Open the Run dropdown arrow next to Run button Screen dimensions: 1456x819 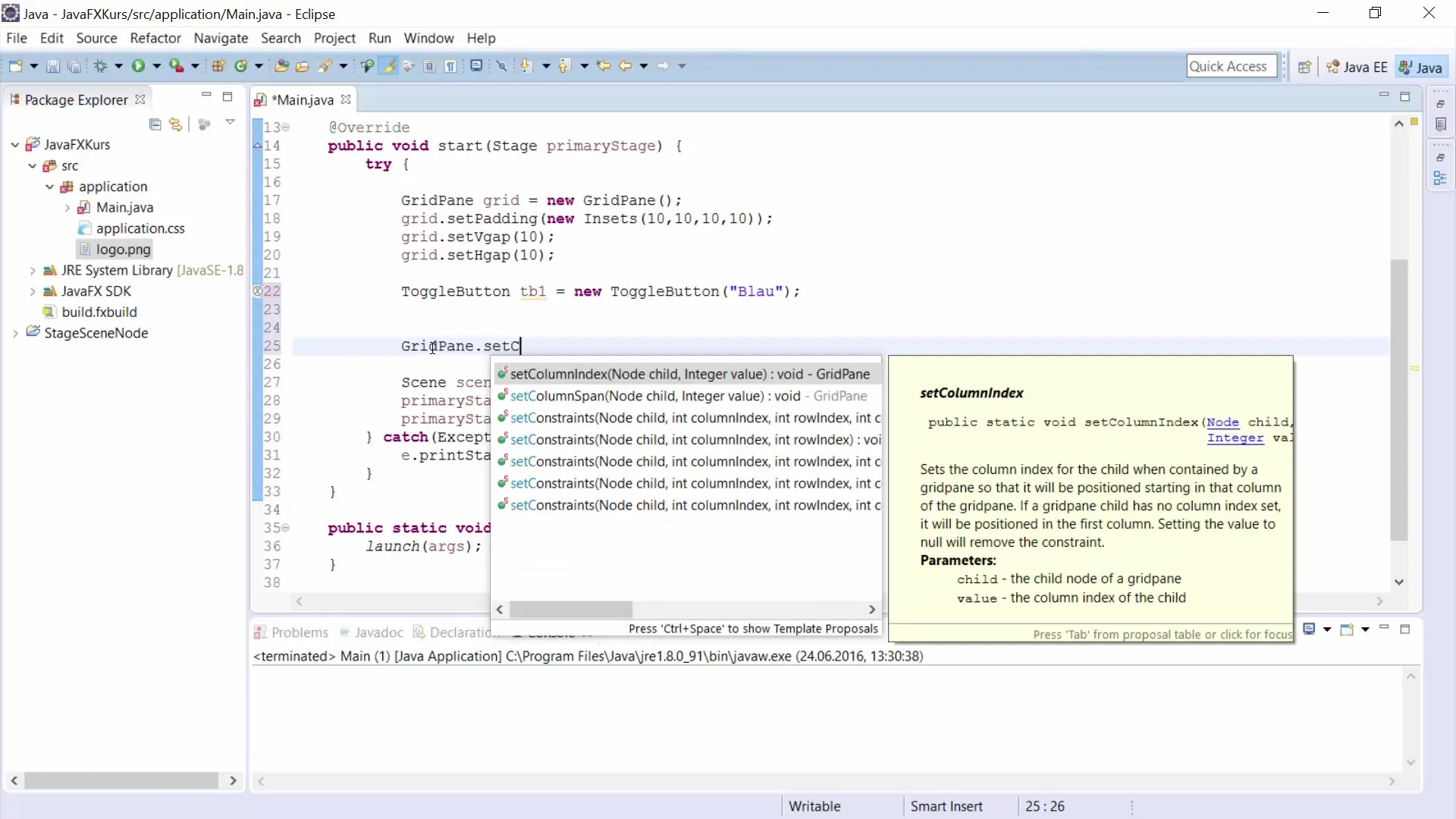157,66
